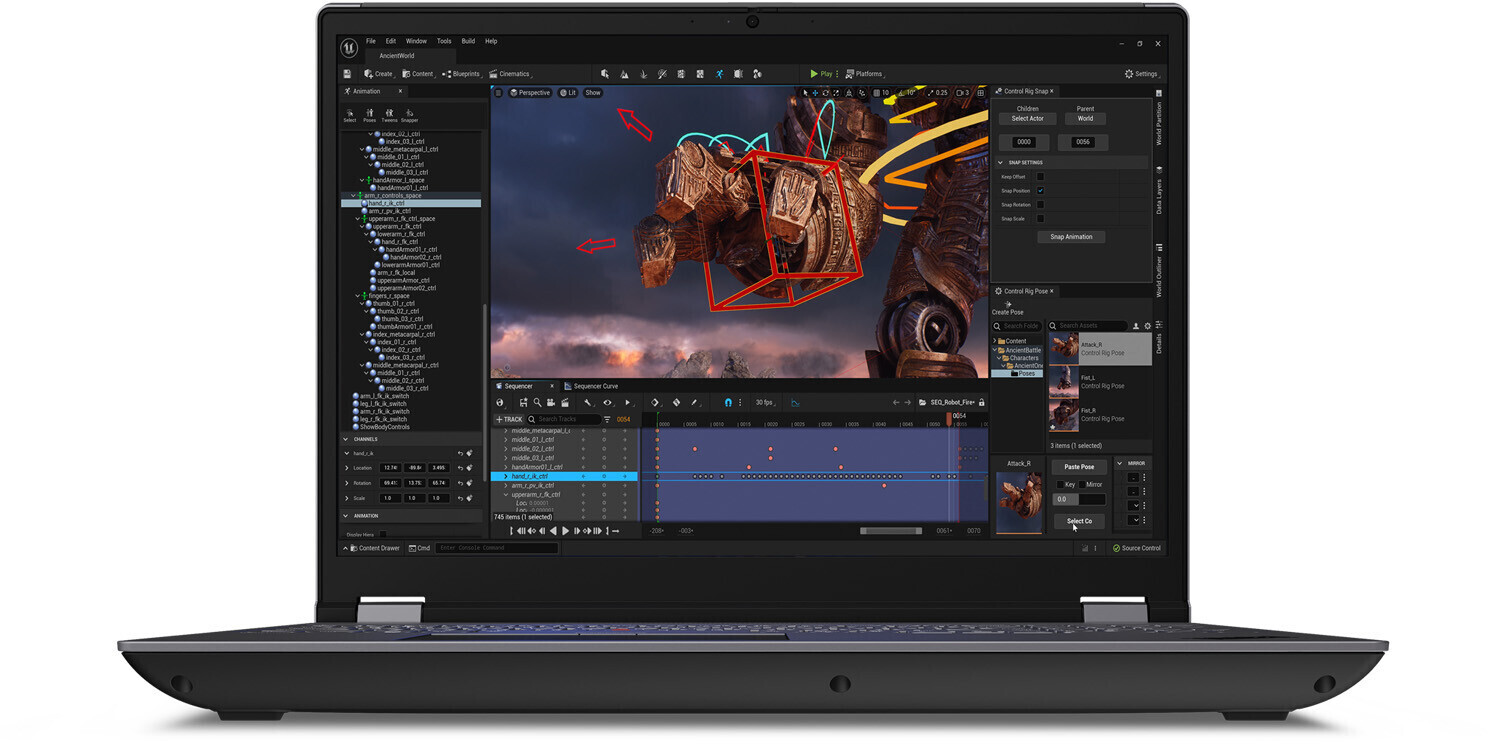The height and width of the screenshot is (744, 1488).
Task: Open the Perspective viewport dropdown
Action: pyautogui.click(x=530, y=93)
